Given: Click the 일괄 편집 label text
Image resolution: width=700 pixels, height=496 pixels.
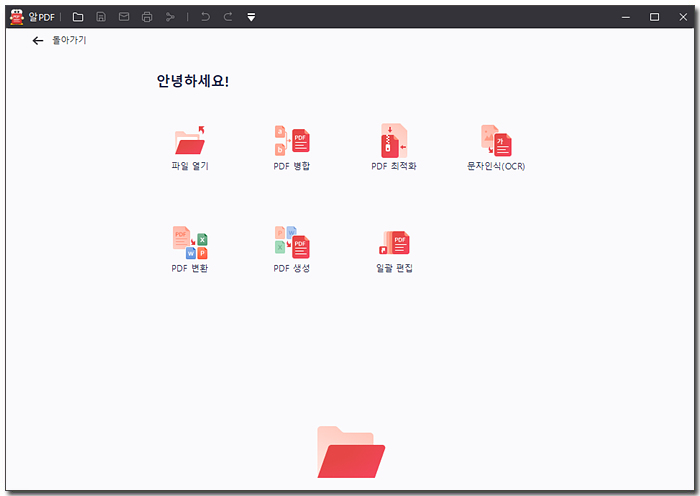Looking at the screenshot, I should pyautogui.click(x=394, y=268).
